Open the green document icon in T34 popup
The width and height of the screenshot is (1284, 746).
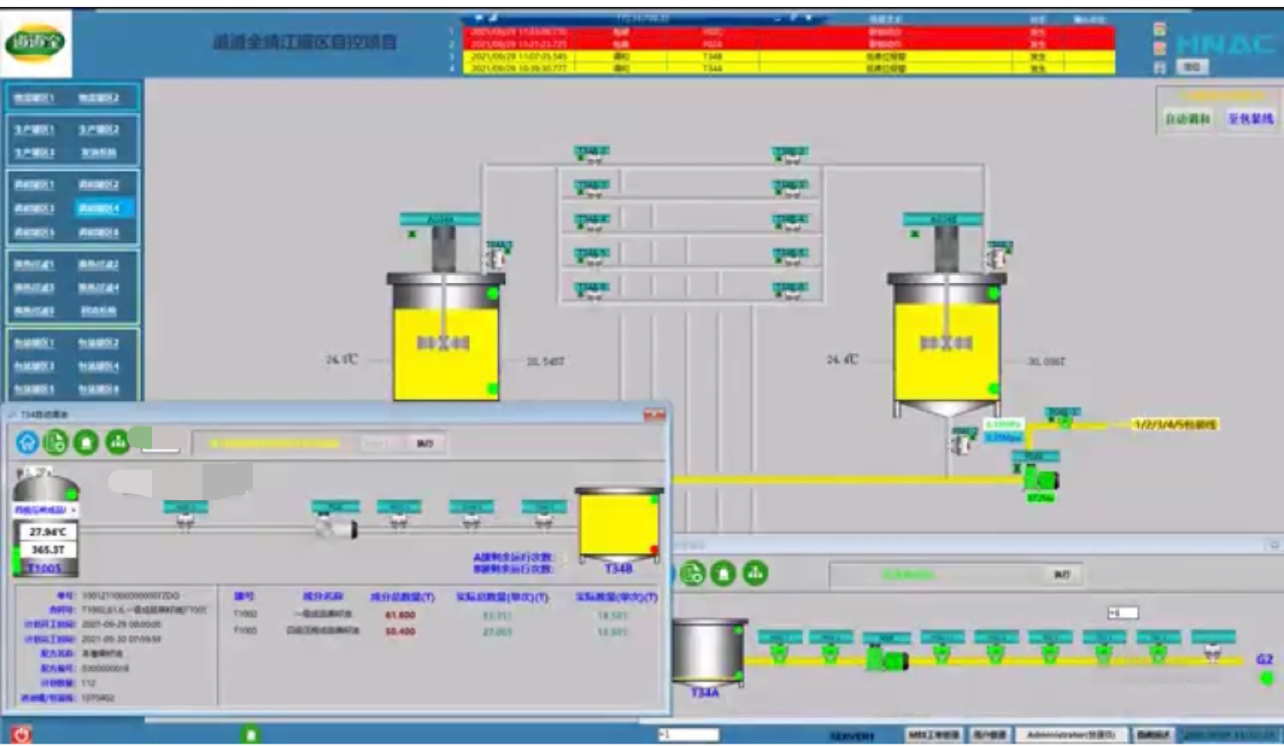[57, 442]
